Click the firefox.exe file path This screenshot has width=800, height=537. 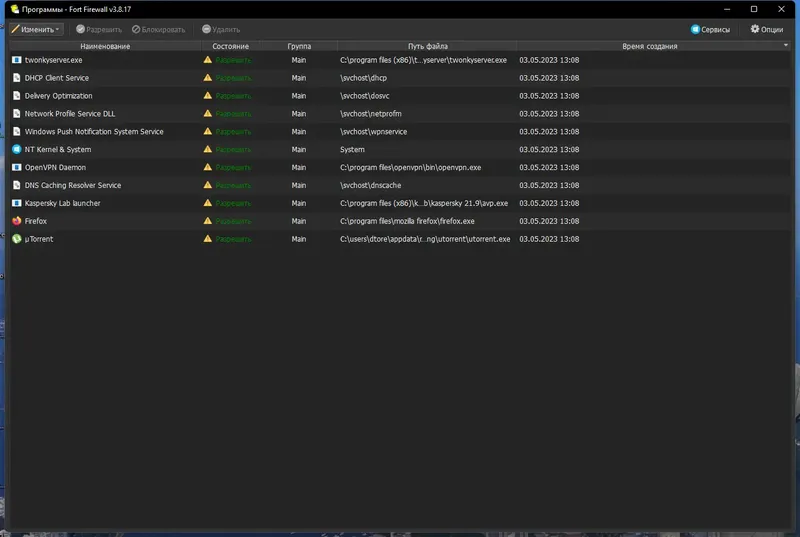click(407, 221)
